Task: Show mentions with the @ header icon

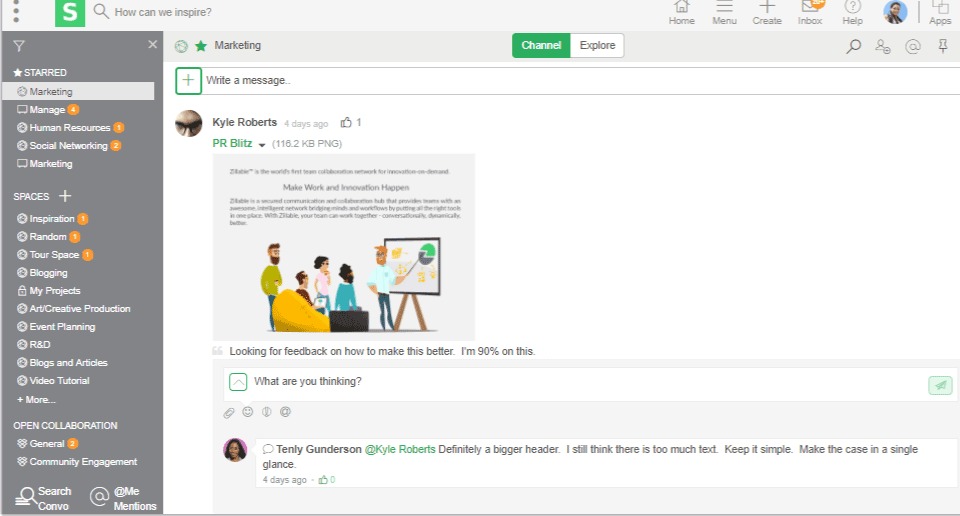Action: pos(912,47)
